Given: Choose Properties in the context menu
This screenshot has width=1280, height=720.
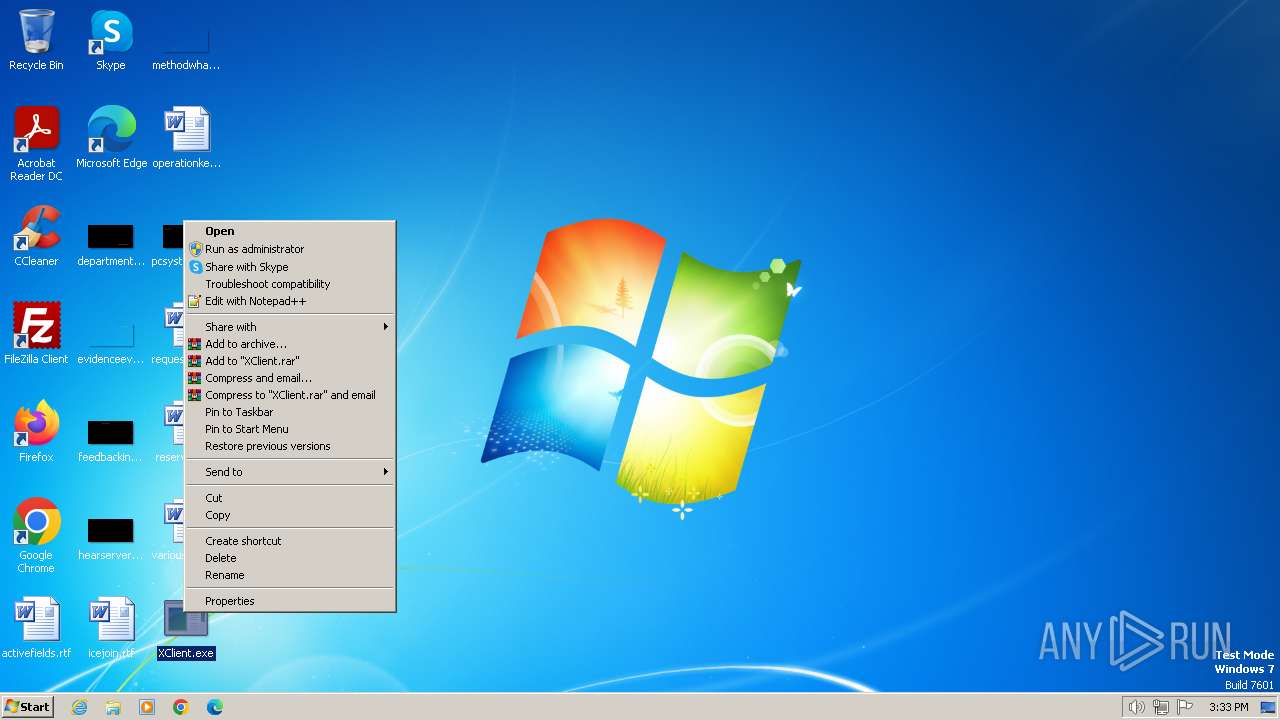Looking at the screenshot, I should pos(290,601).
